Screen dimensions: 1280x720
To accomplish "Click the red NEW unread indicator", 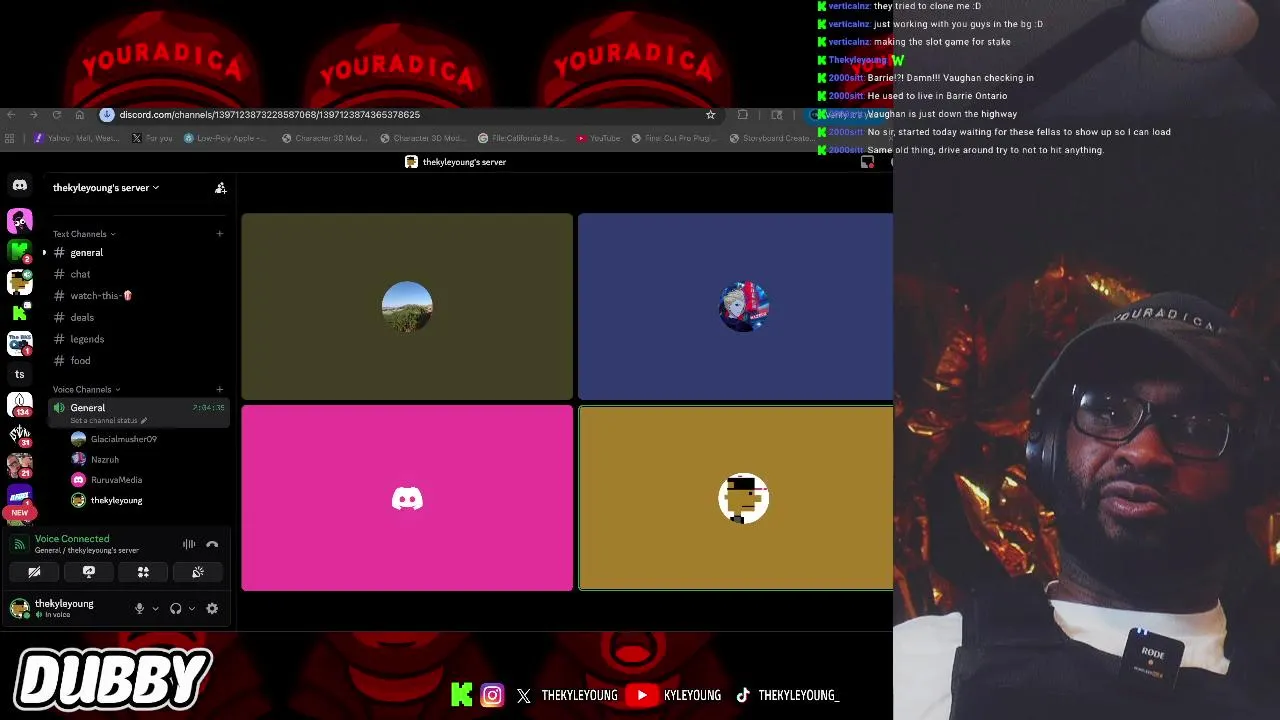I will pyautogui.click(x=19, y=513).
